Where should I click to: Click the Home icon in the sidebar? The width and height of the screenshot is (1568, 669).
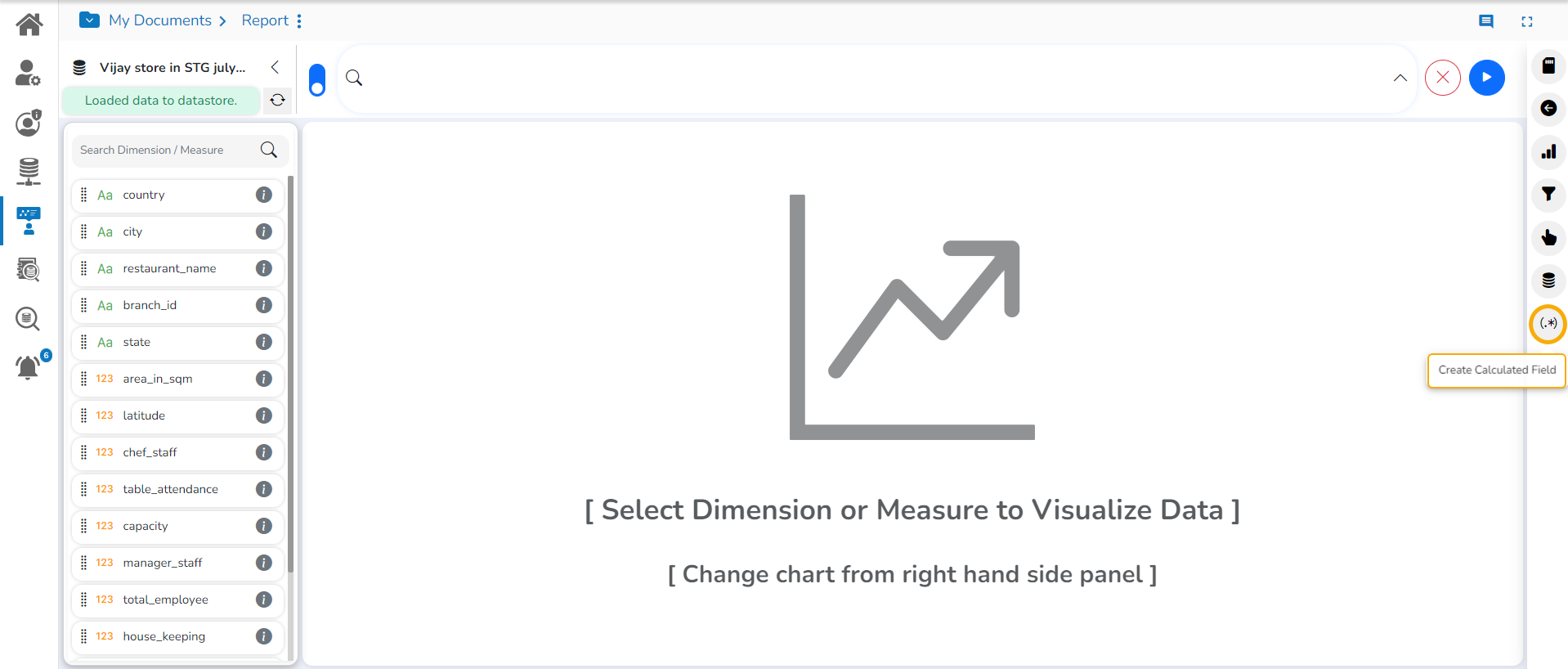click(29, 25)
